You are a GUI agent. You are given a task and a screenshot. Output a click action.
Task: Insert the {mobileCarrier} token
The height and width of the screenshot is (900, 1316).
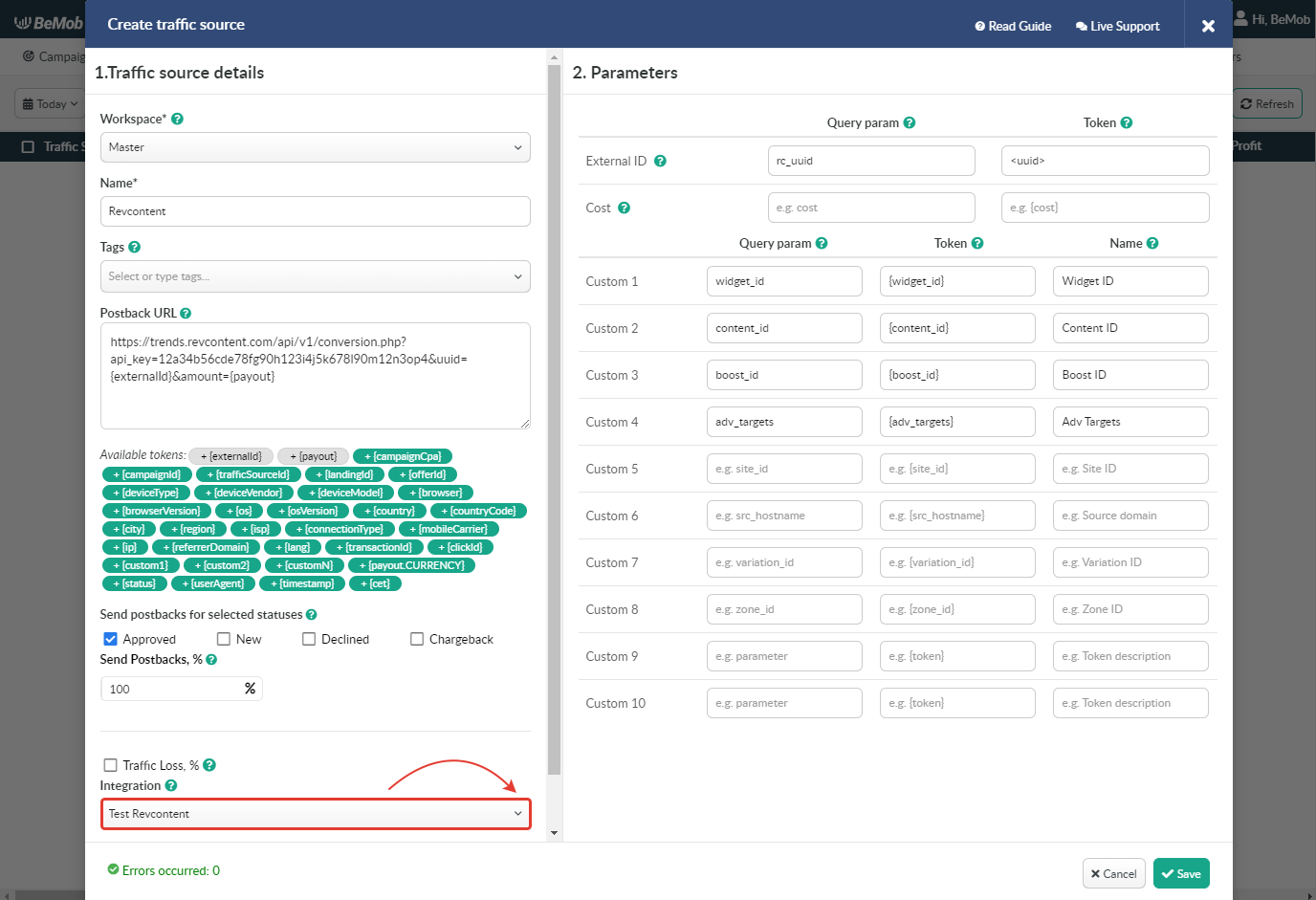[449, 529]
